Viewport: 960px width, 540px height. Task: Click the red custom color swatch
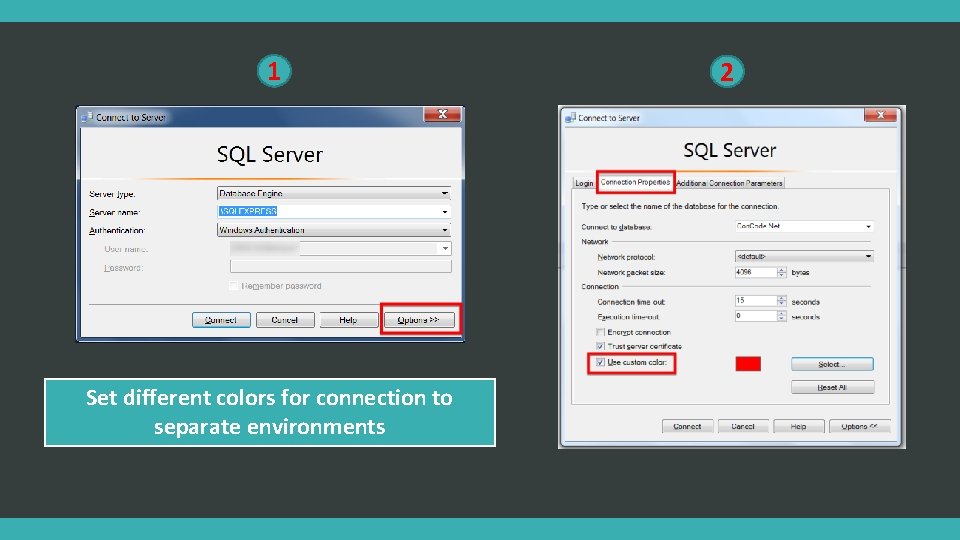click(748, 364)
